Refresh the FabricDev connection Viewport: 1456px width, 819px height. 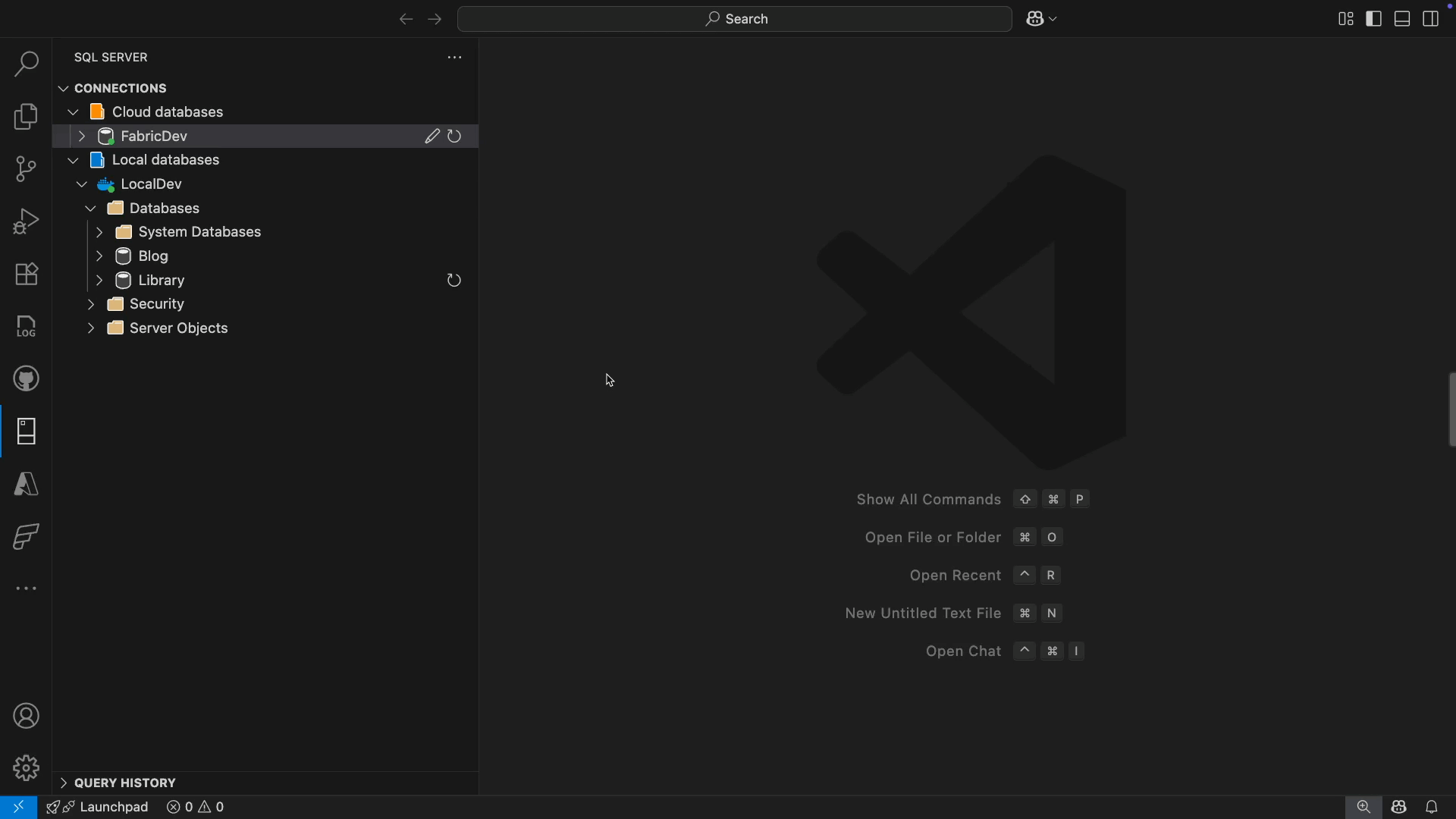pos(454,136)
